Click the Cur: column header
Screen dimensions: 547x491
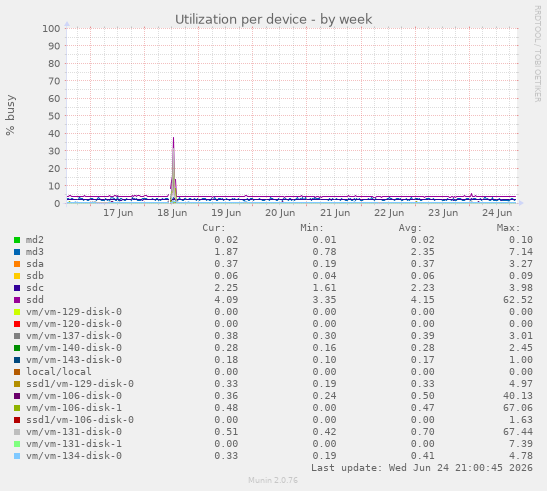point(214,228)
